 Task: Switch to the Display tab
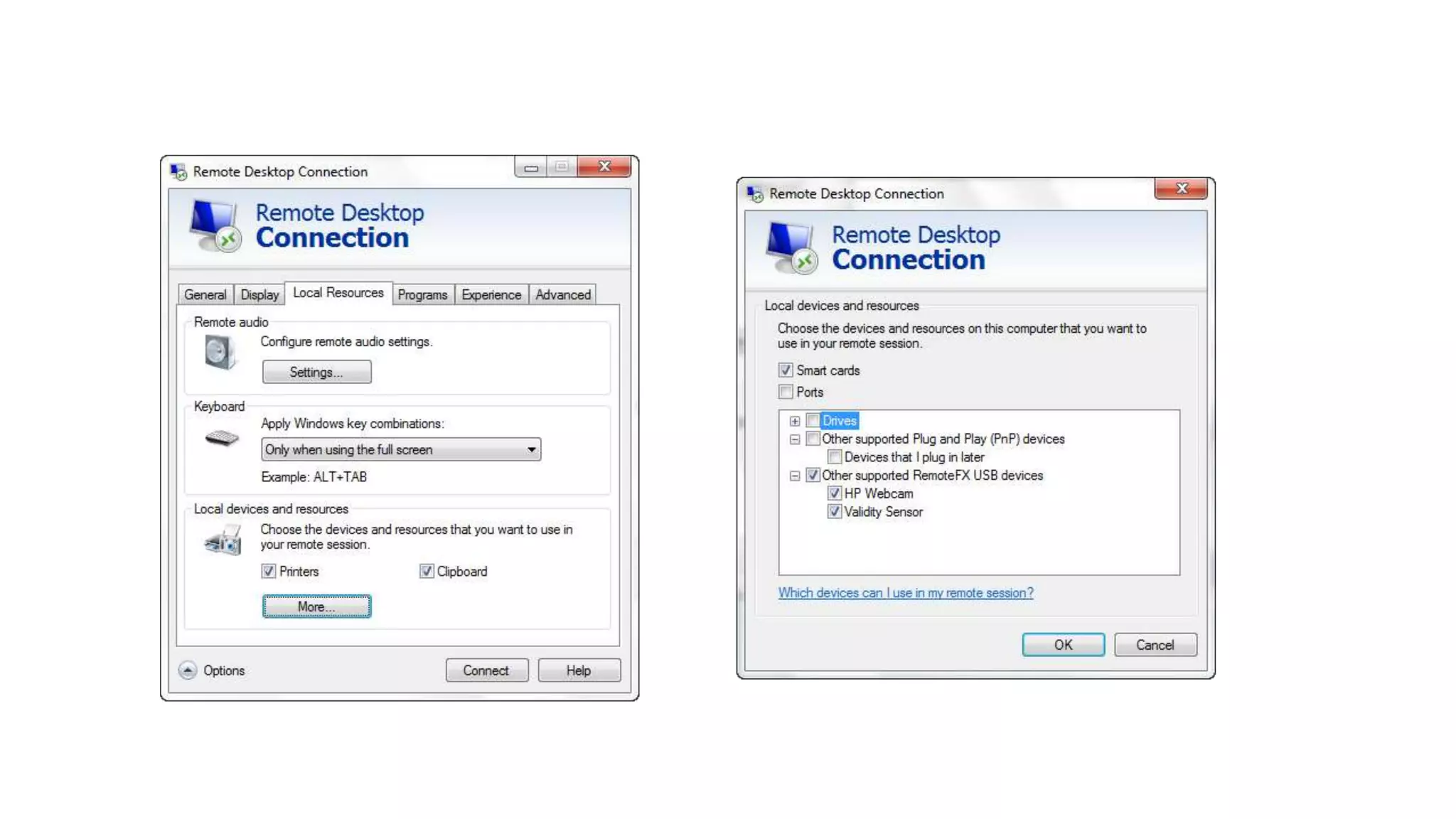click(259, 294)
